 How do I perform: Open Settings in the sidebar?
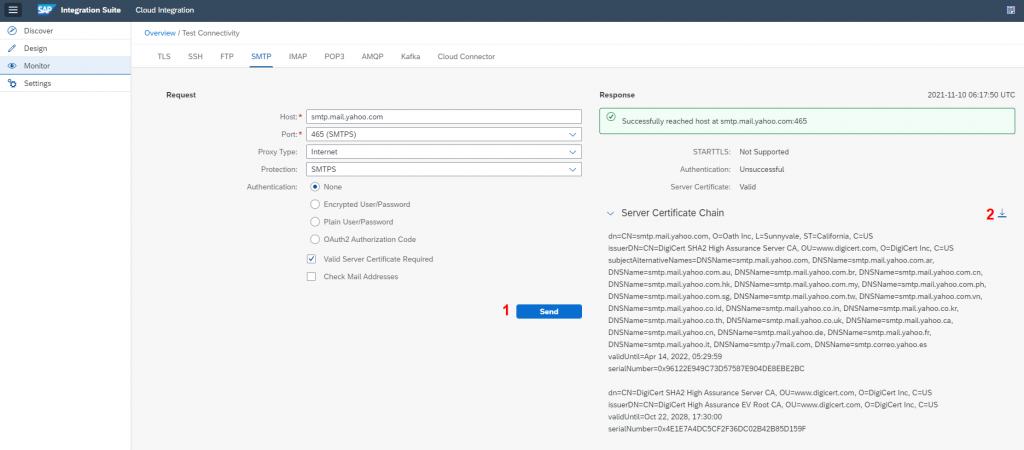pos(65,84)
